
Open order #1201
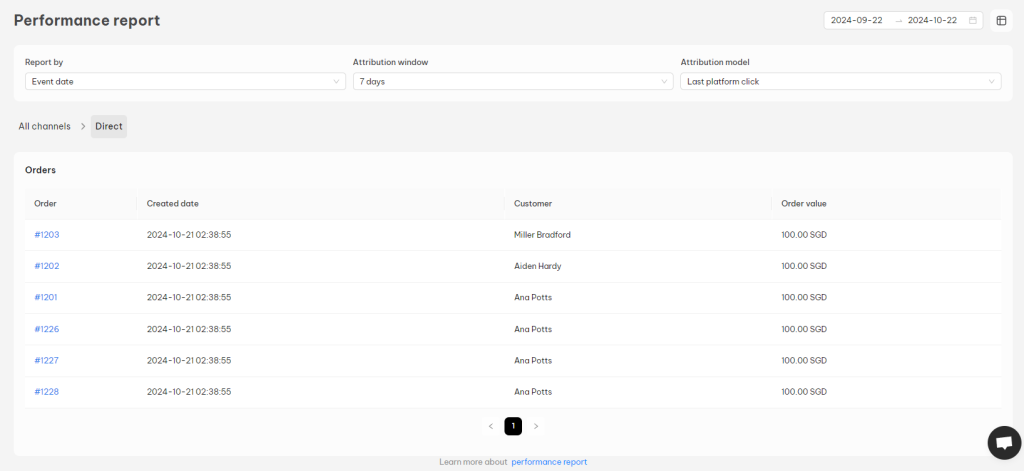click(46, 297)
